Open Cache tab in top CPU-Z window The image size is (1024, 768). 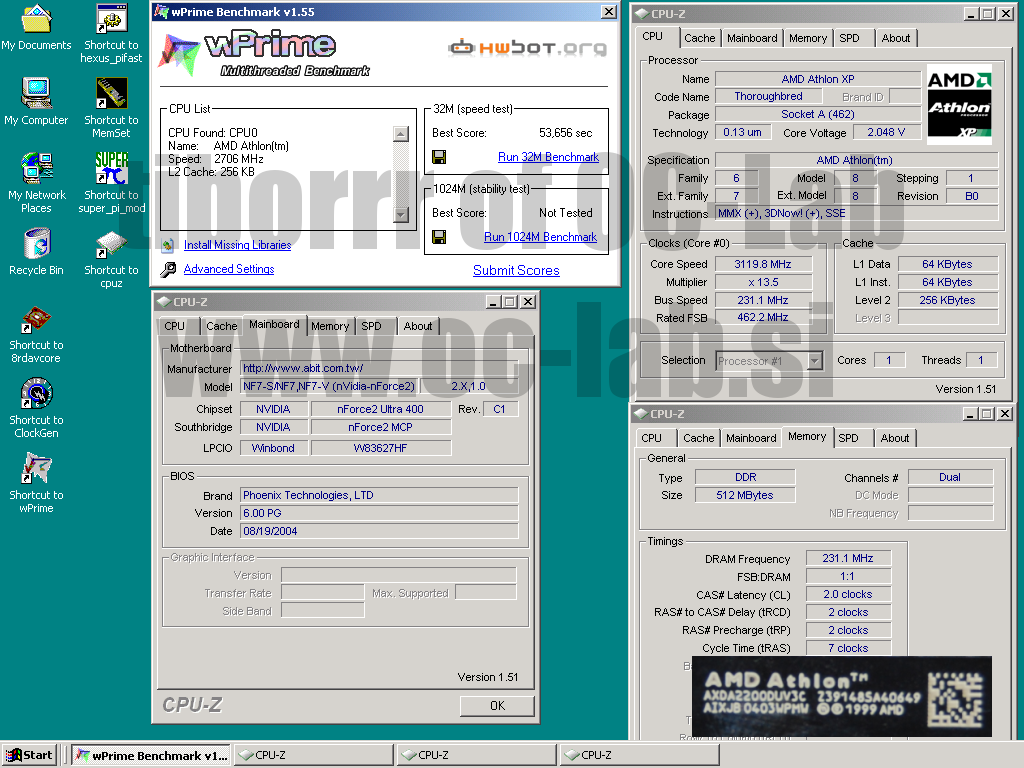(699, 38)
